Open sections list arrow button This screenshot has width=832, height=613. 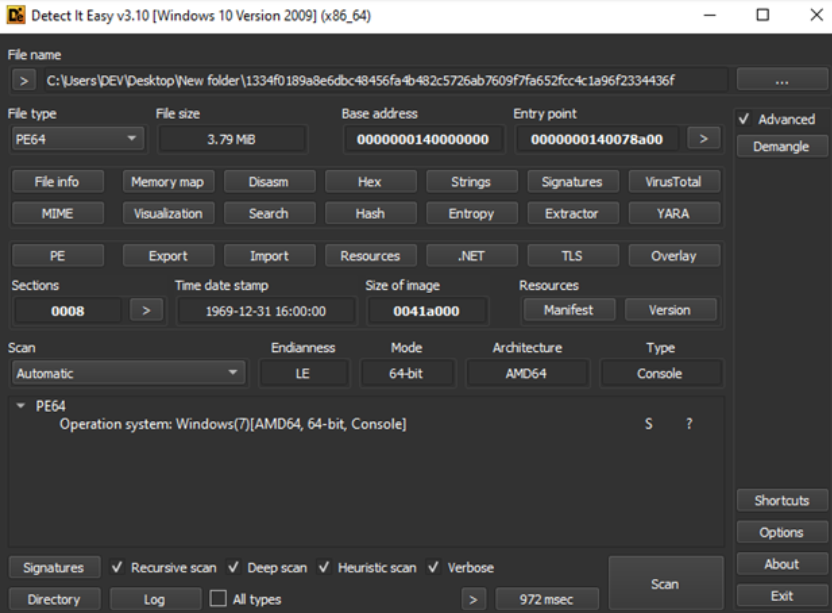[x=146, y=310]
